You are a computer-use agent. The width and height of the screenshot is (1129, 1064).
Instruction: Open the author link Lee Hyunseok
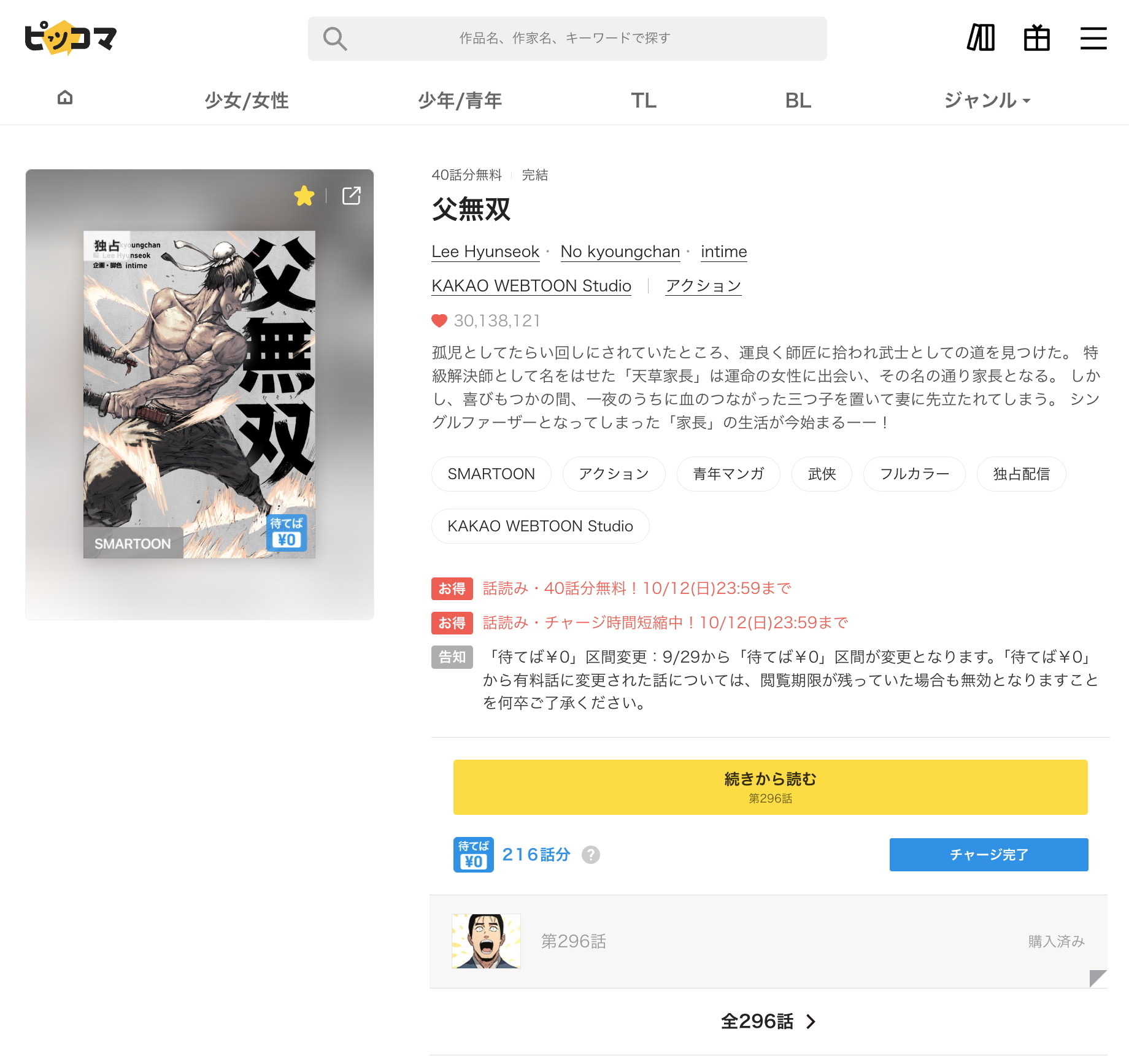[x=485, y=252]
